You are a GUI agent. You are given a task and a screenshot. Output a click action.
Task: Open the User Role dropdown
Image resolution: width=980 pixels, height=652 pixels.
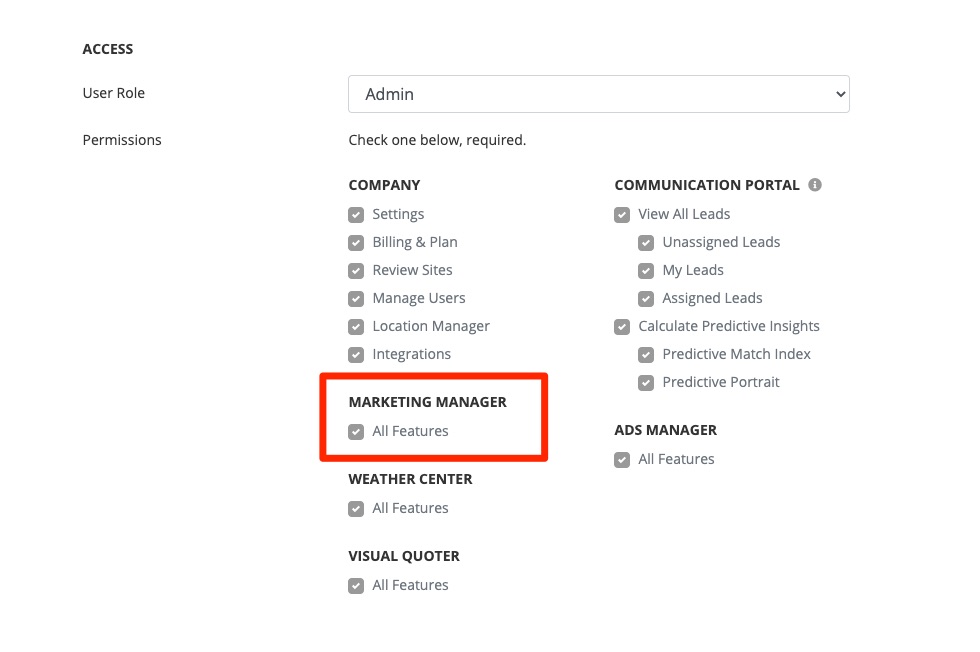(x=598, y=94)
